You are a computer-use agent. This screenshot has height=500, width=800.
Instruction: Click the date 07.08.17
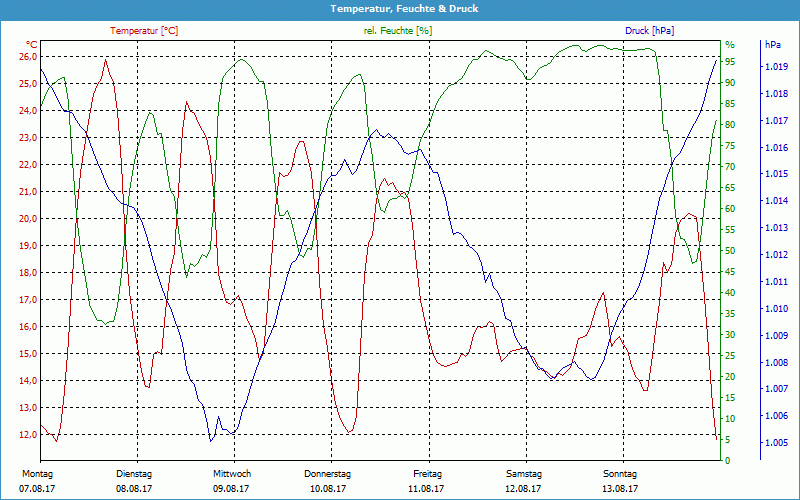37,489
